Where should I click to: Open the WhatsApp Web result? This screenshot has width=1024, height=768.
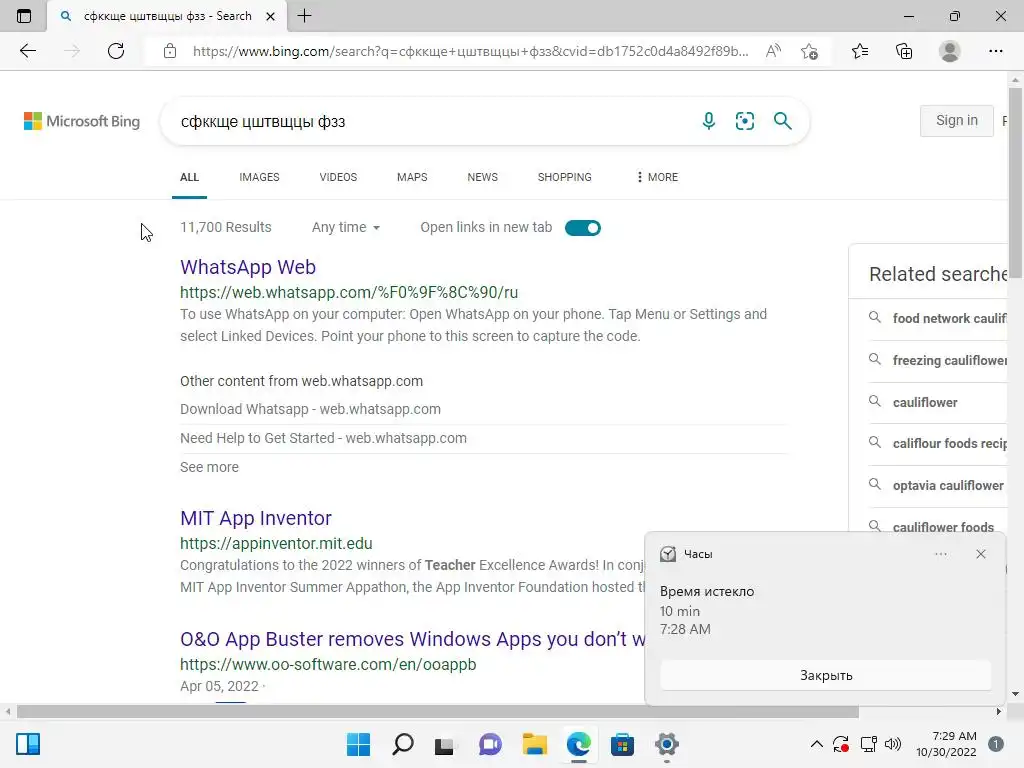point(248,267)
